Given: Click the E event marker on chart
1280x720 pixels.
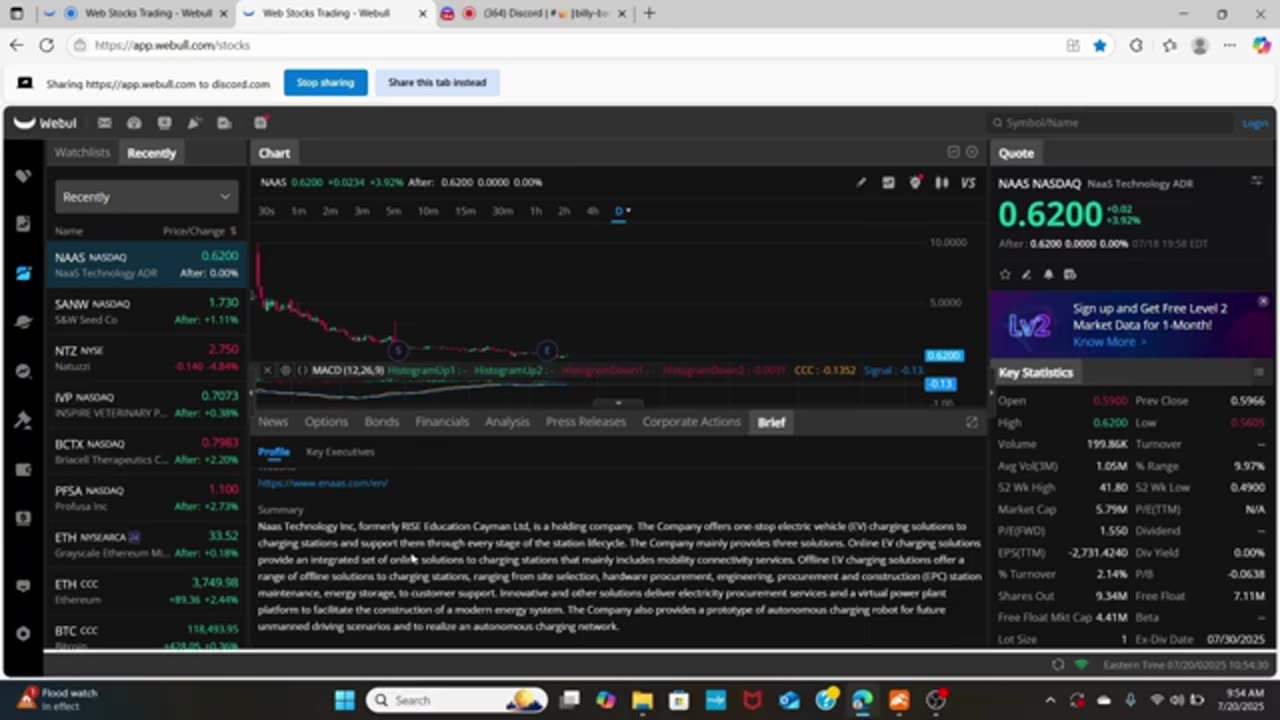Looking at the screenshot, I should coord(546,350).
